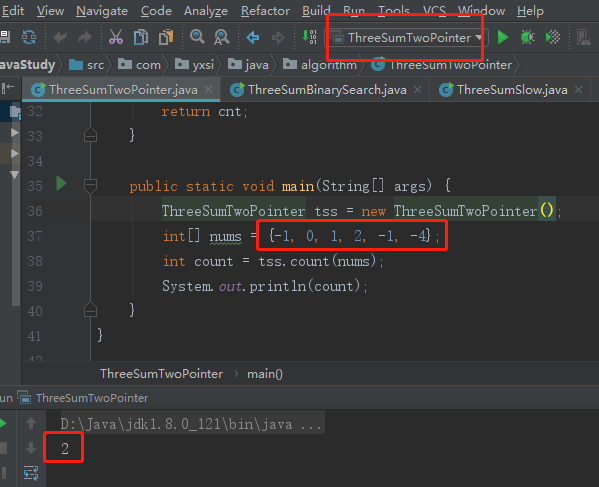The width and height of the screenshot is (599, 487).
Task: Close the ThreeSumTwoPointer.java tab
Action: click(209, 90)
